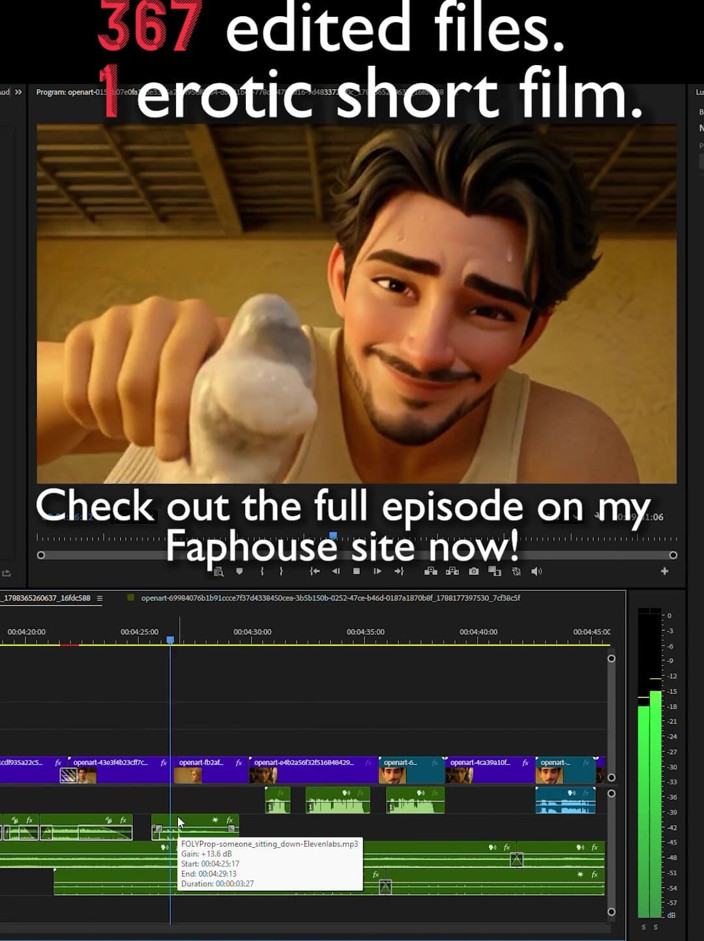Click the Extract button

(452, 571)
